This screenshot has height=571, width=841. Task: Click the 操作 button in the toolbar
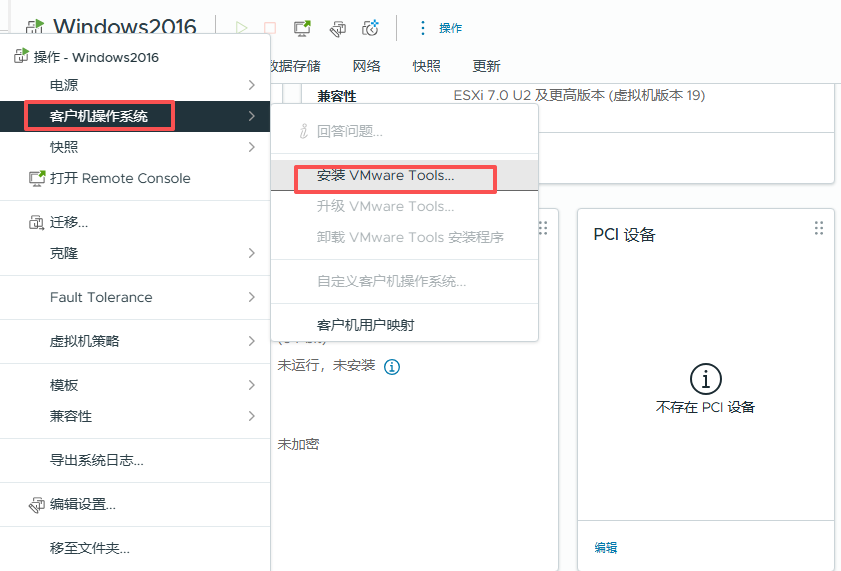click(x=450, y=28)
